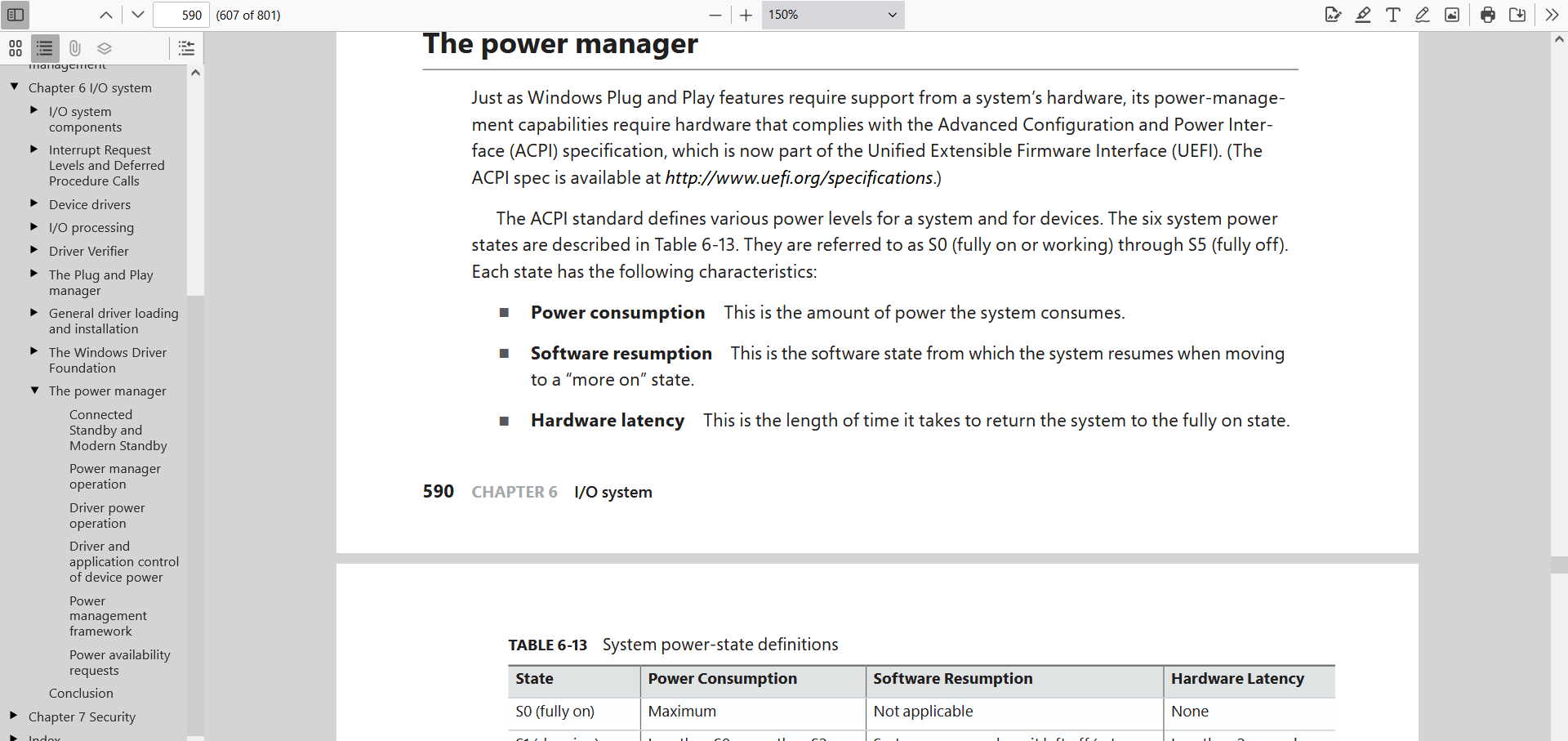Jump to the Conclusion outline entry

81,694
